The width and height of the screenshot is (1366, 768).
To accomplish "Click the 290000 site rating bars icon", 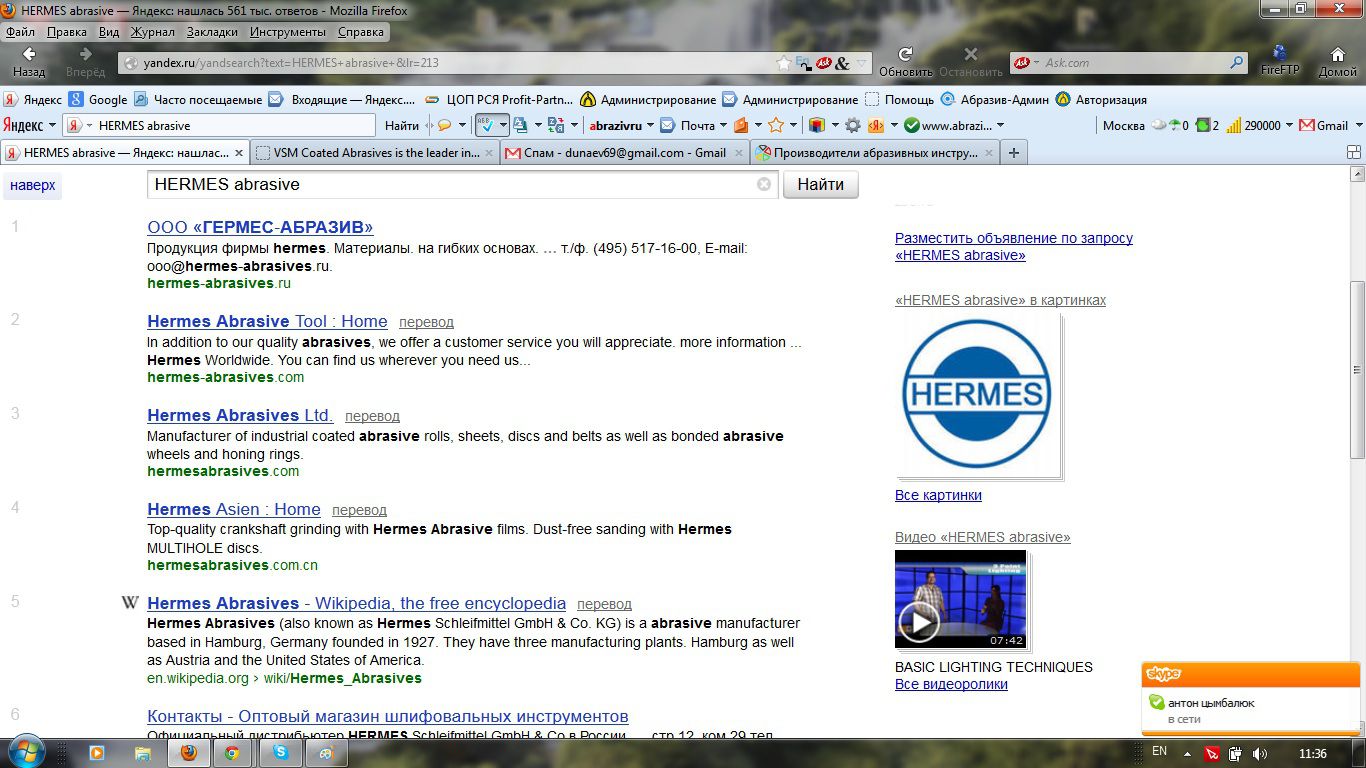I will coord(1233,125).
